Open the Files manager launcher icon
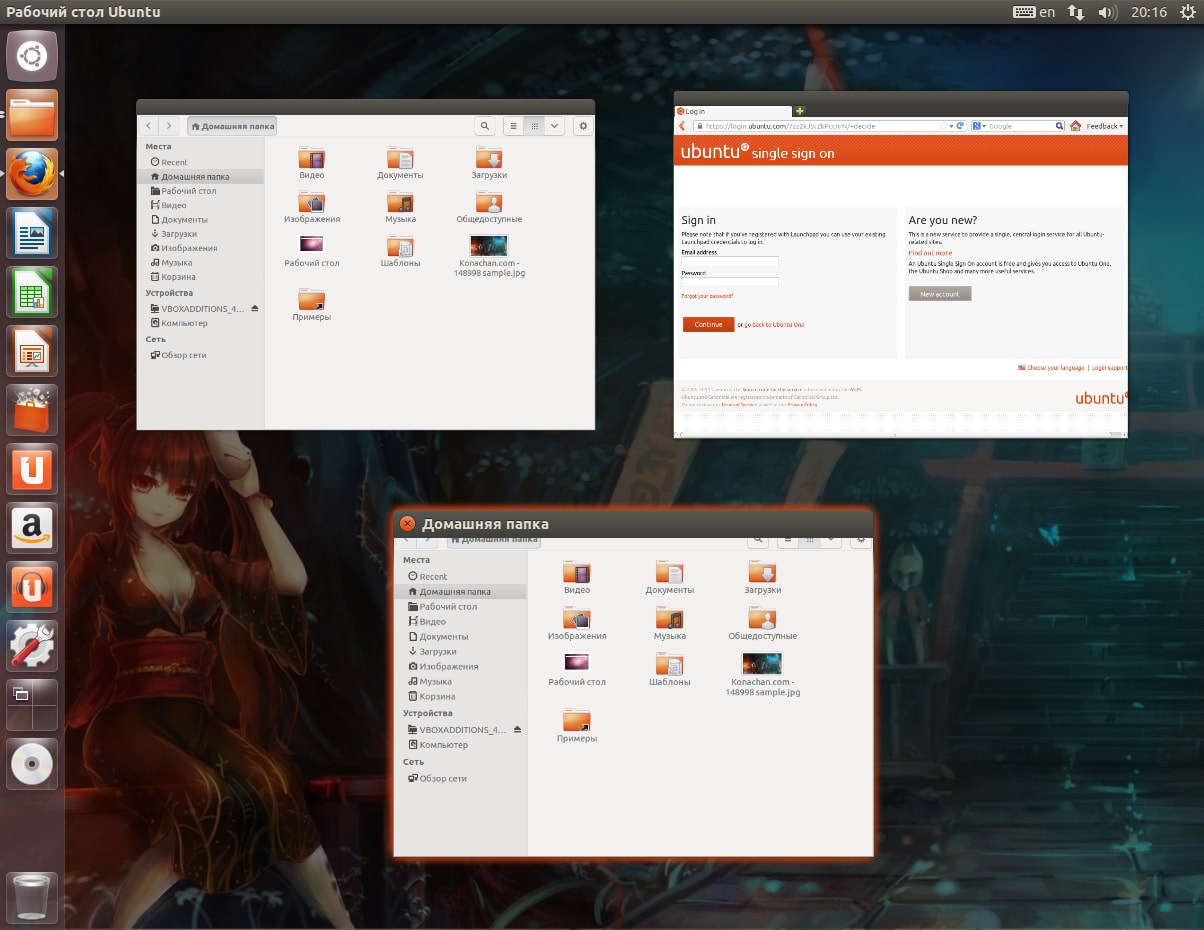The image size is (1204, 930). (x=32, y=115)
